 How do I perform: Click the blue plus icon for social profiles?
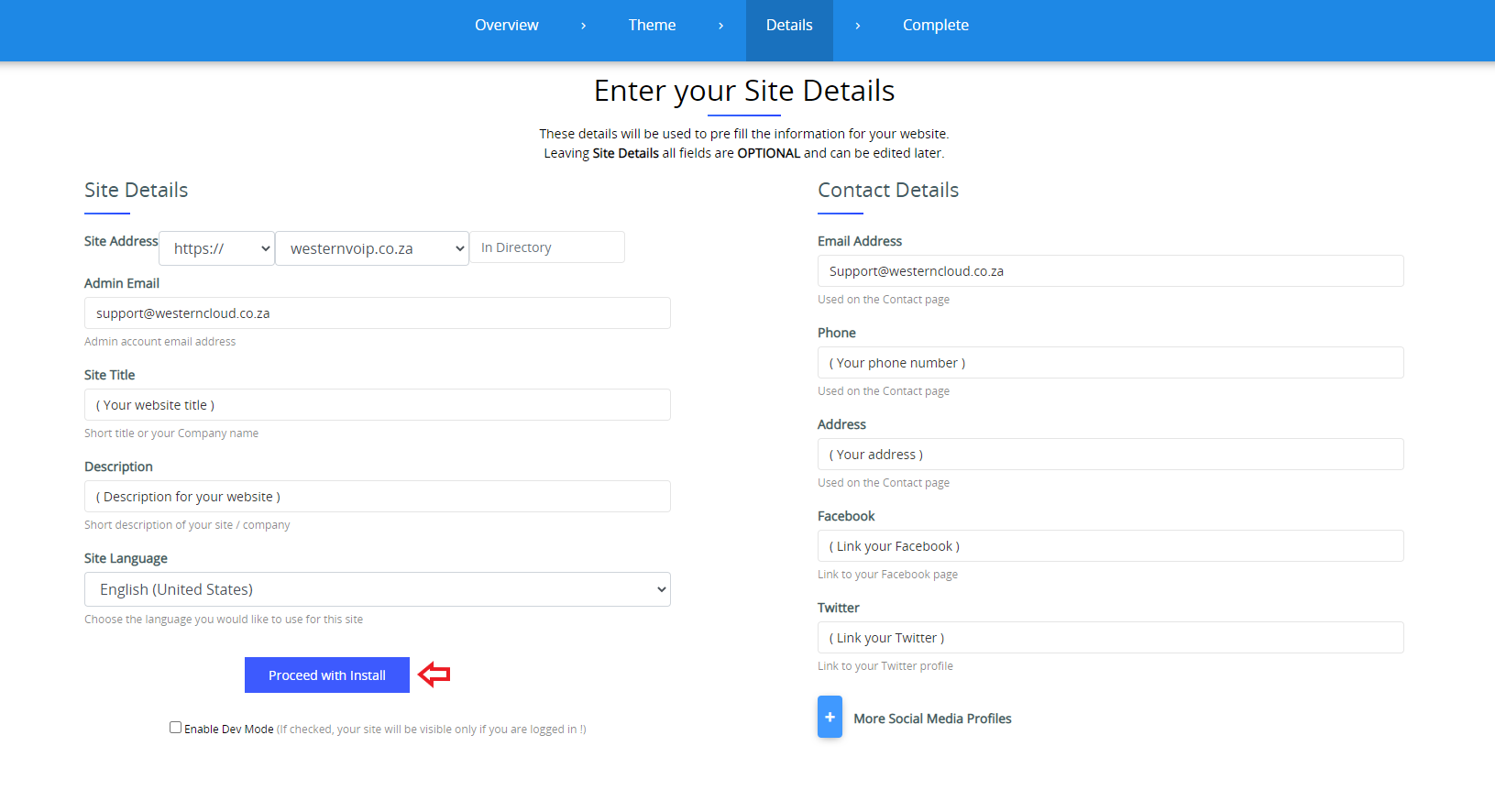coord(830,717)
